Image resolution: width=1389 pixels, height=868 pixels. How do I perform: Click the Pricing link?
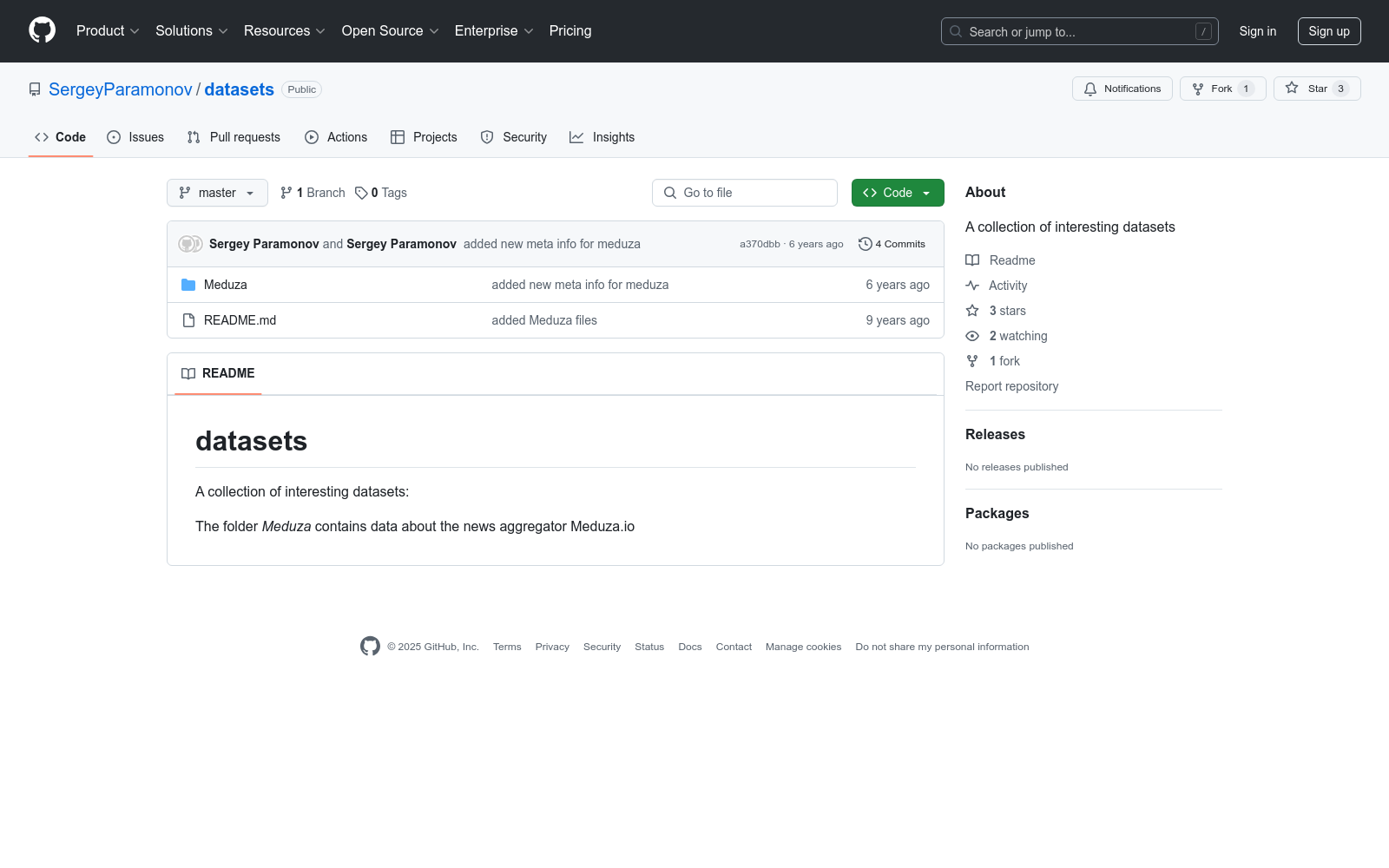(570, 30)
